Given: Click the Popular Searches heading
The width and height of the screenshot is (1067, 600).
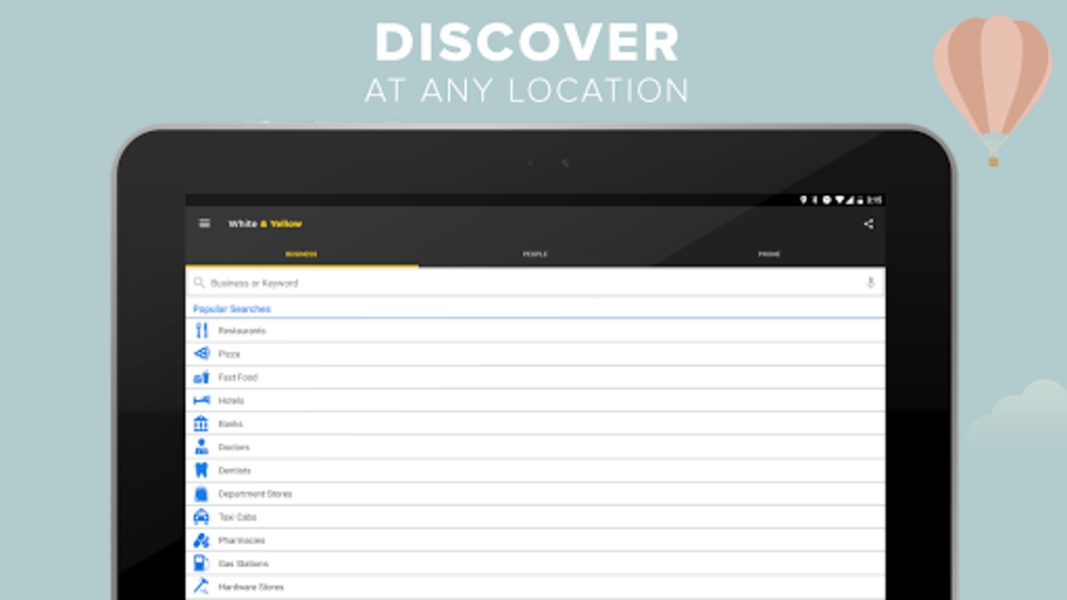Looking at the screenshot, I should tap(231, 309).
